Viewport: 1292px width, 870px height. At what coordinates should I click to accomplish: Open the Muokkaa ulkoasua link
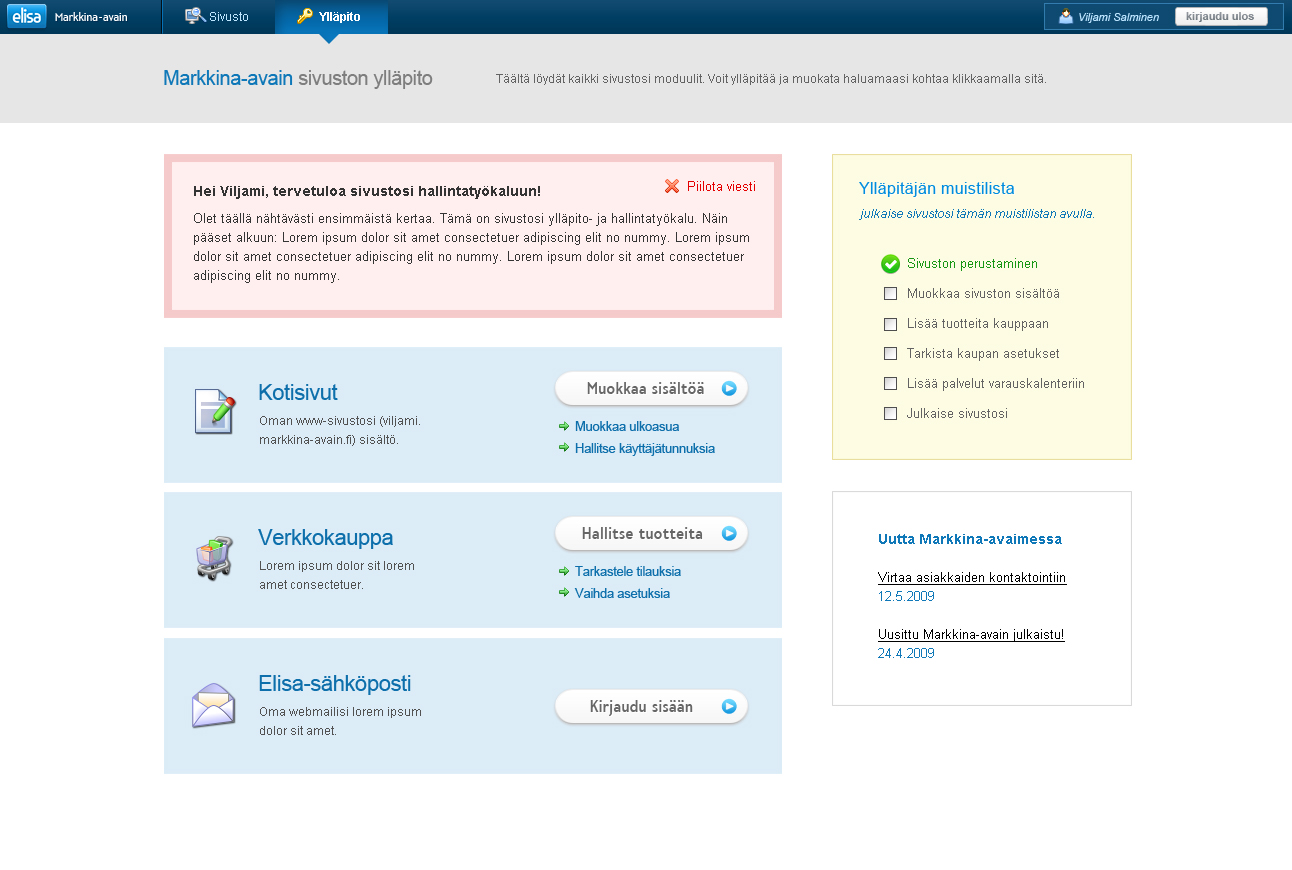click(627, 427)
